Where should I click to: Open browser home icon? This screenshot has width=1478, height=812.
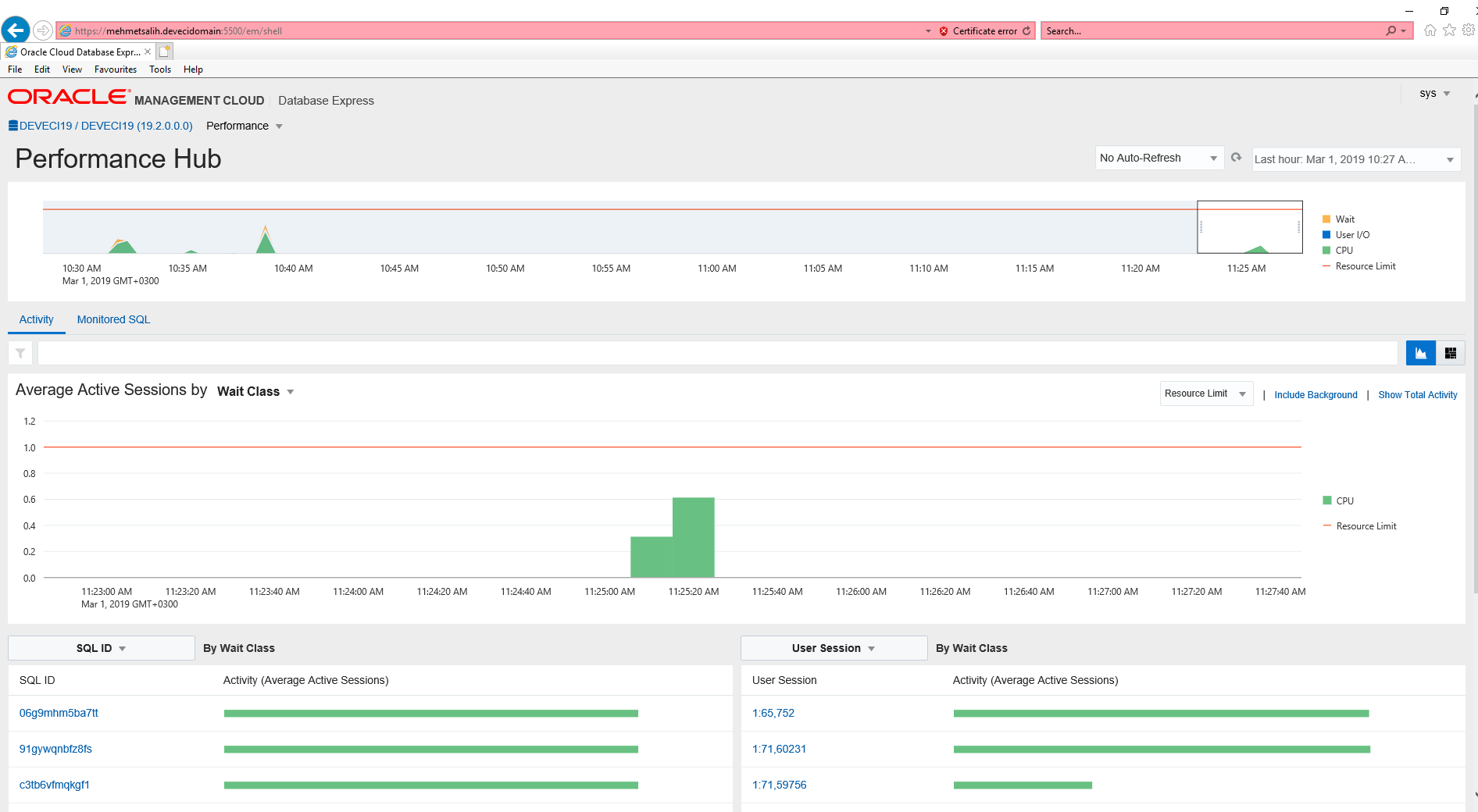tap(1430, 30)
